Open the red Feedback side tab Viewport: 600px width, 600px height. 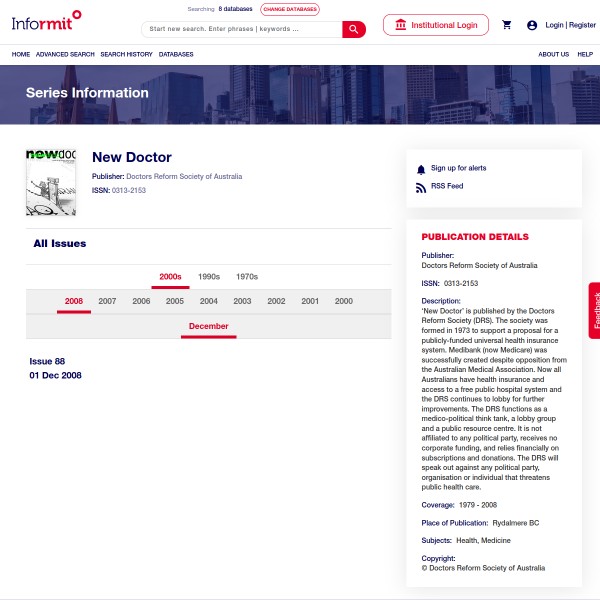[x=595, y=310]
